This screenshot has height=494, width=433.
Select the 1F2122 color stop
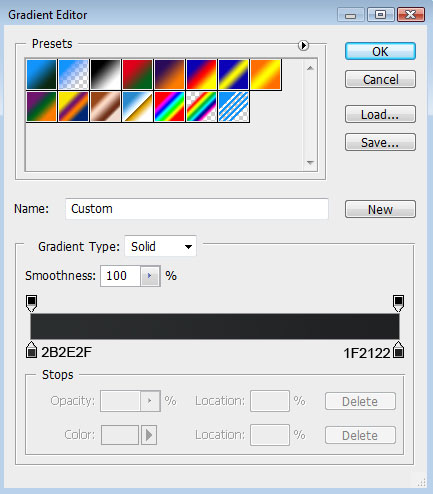398,350
